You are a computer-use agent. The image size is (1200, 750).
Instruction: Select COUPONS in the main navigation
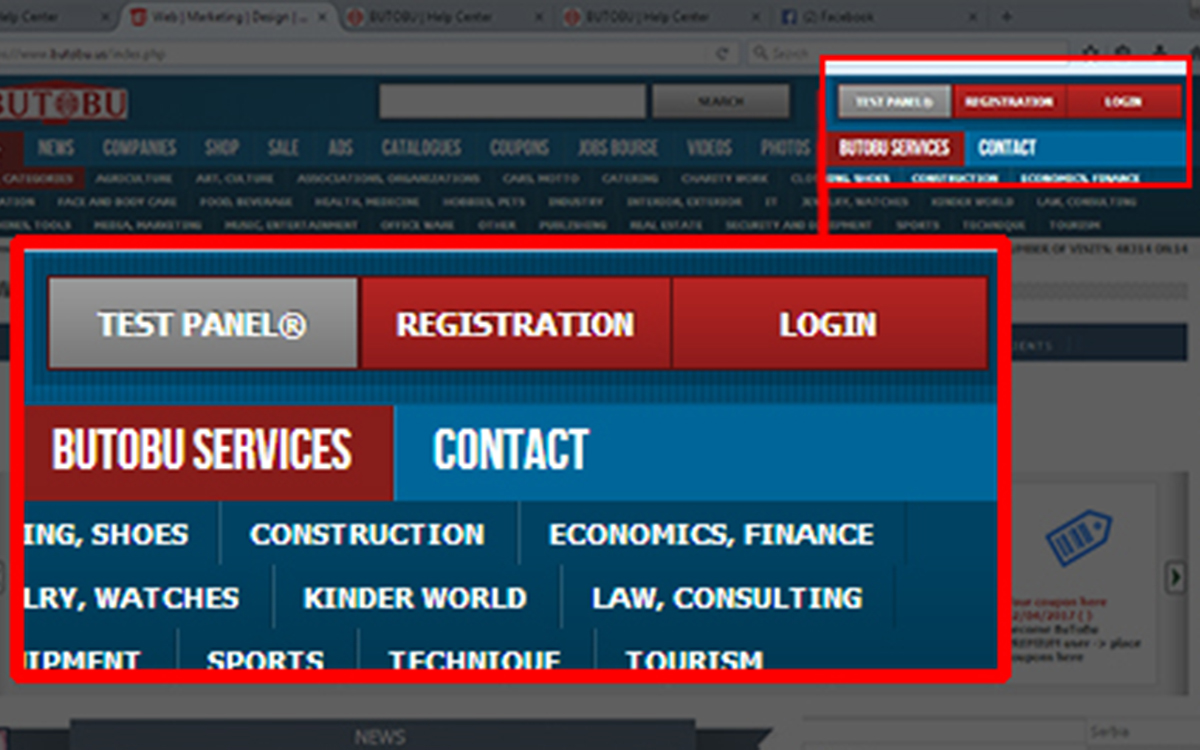click(518, 148)
